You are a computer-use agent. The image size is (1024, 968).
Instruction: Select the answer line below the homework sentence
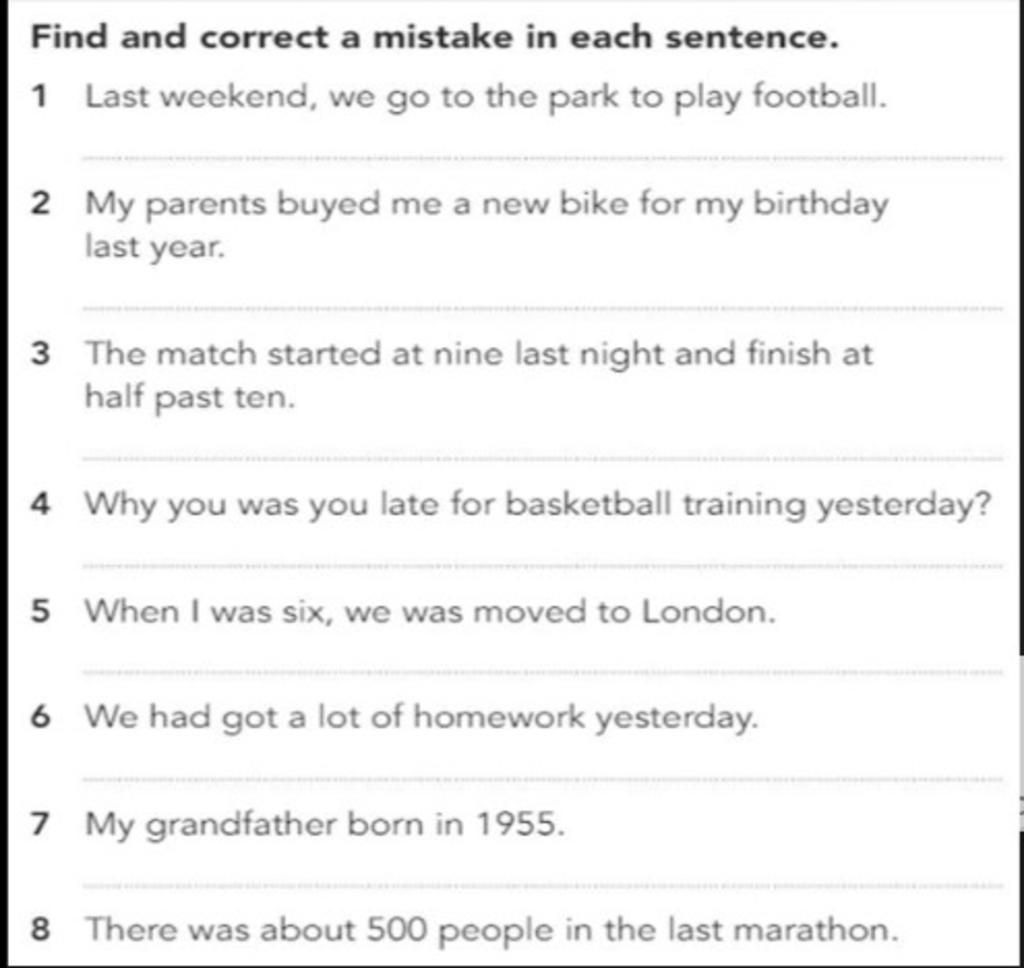542,779
